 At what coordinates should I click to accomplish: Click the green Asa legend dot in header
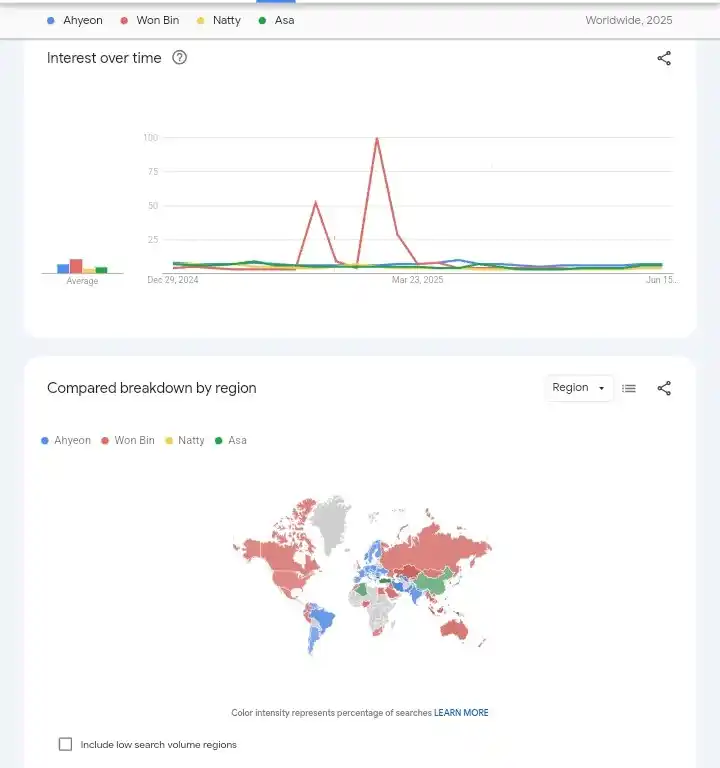(262, 20)
